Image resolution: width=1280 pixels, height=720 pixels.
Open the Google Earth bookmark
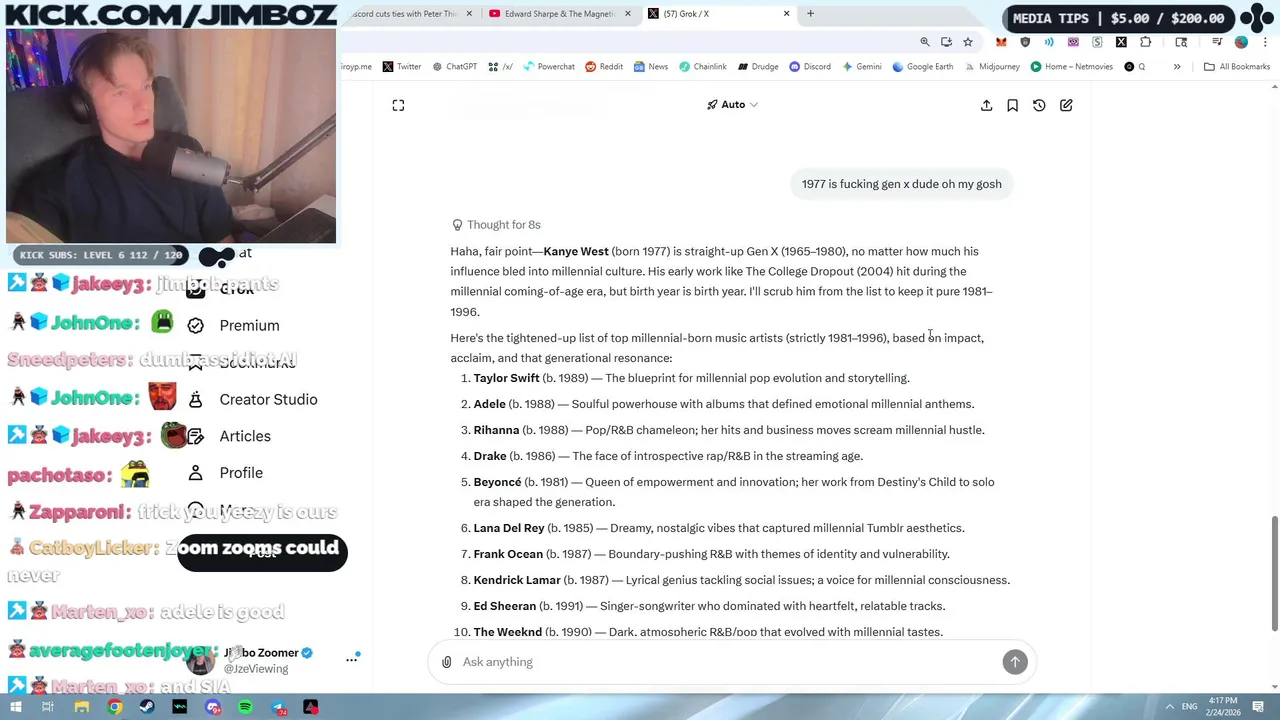[923, 67]
